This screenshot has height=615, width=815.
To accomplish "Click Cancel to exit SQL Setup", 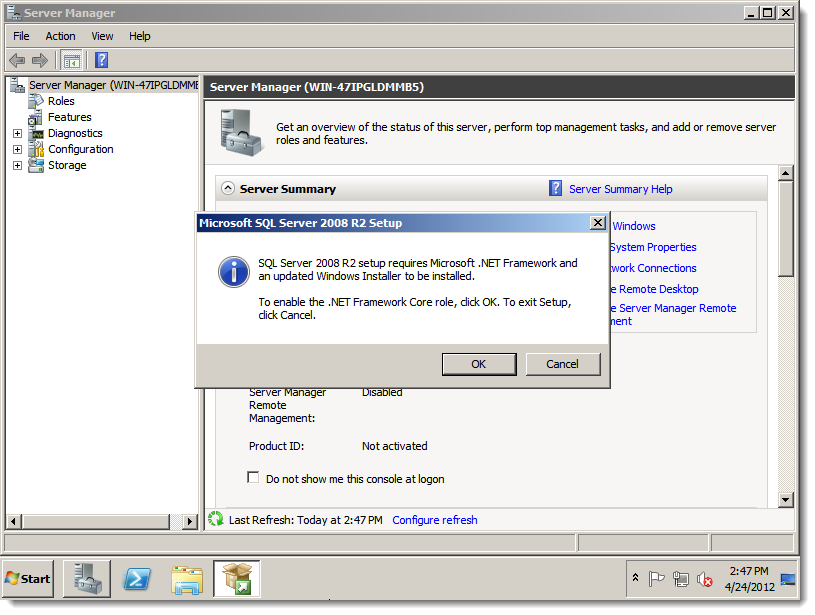I will pos(563,364).
